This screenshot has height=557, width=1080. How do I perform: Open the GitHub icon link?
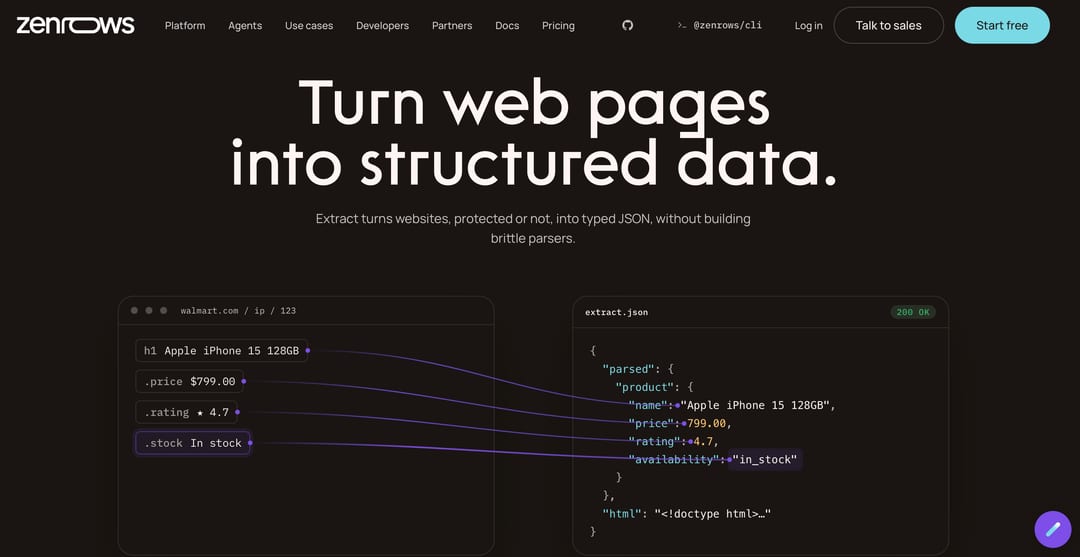pos(627,25)
